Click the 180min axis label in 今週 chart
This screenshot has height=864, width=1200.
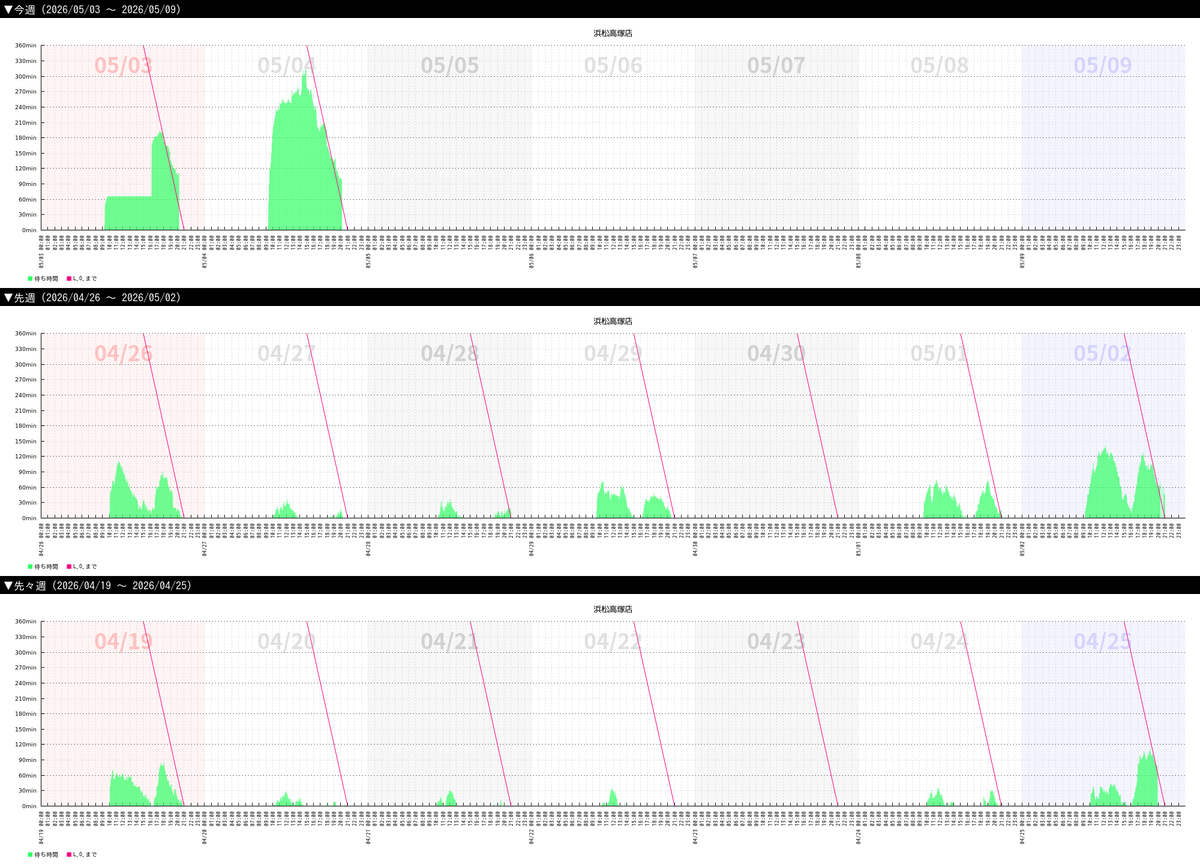coord(26,138)
